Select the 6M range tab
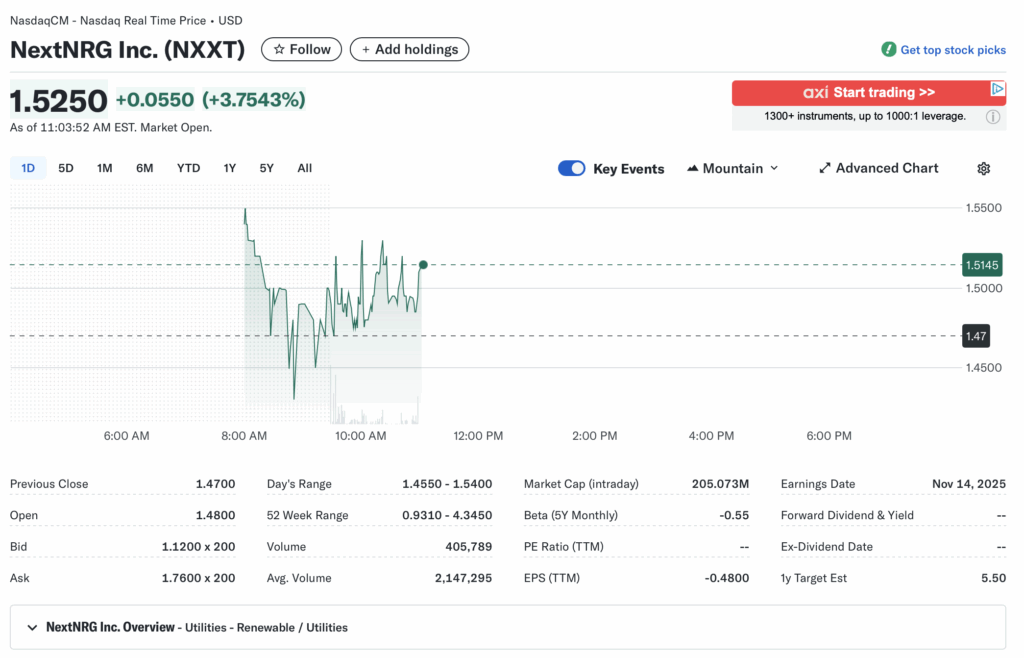This screenshot has height=658, width=1024. pos(144,168)
